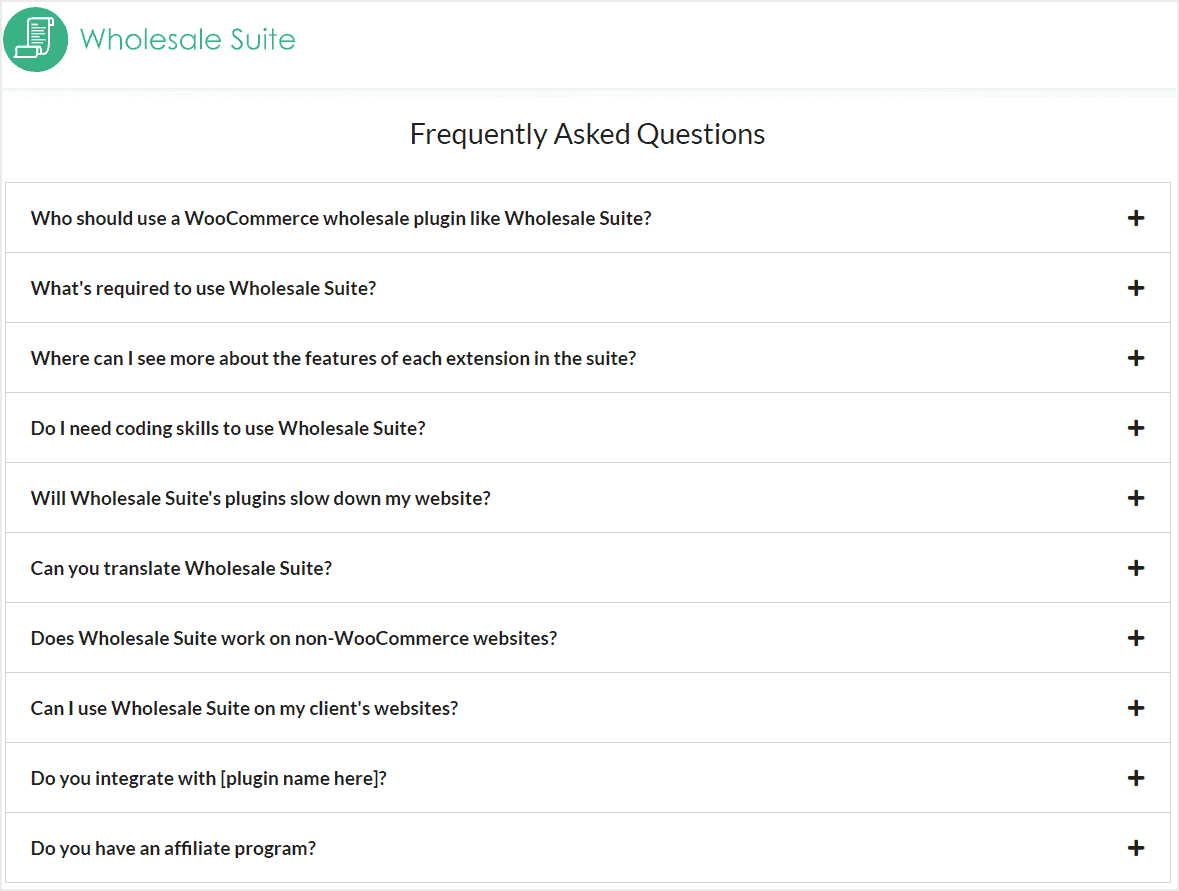This screenshot has height=891, width=1179.
Task: Click plus icon next to coding skills question
Action: 1135,428
